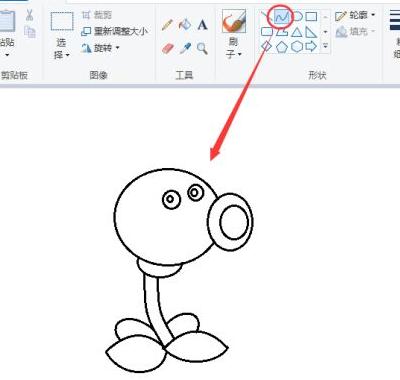Select the Curve shape tool
Viewport: 400px width, 380px height.
click(281, 17)
